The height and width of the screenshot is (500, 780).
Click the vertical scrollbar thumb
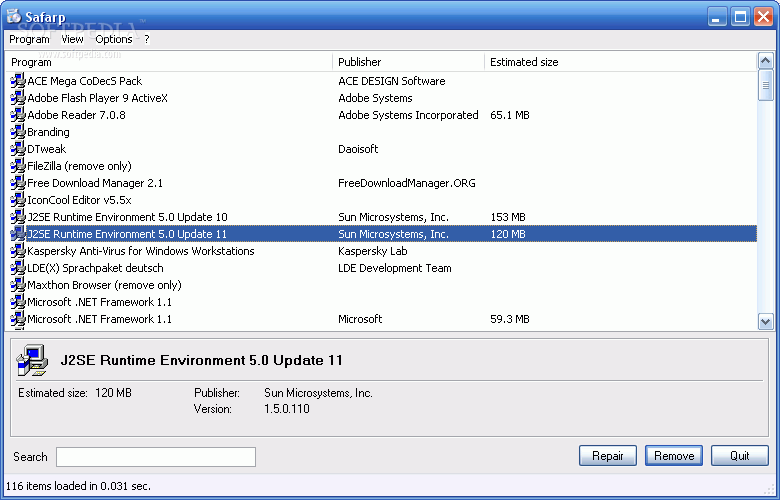click(x=765, y=86)
